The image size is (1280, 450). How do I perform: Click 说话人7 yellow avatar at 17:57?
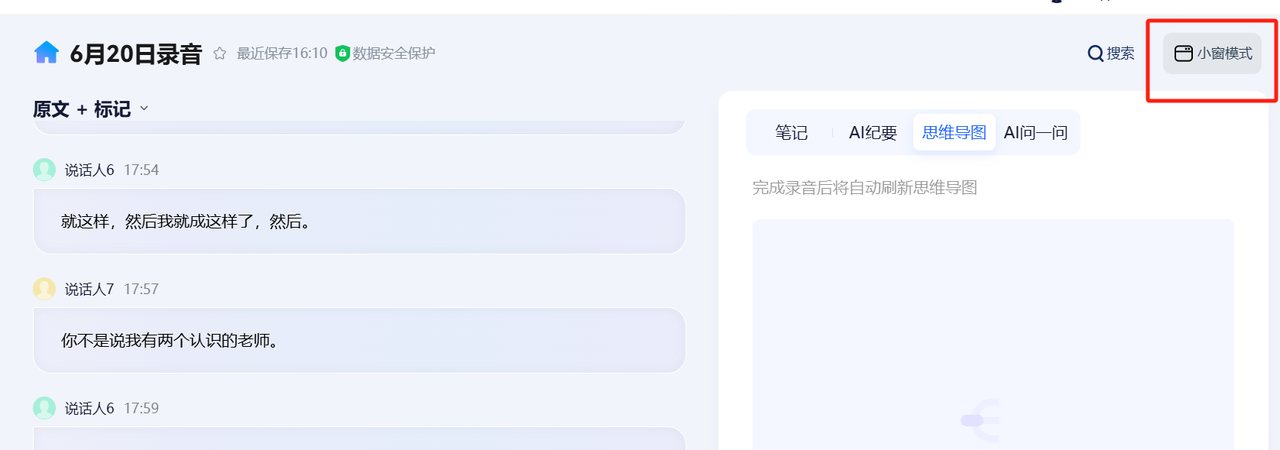tap(44, 289)
